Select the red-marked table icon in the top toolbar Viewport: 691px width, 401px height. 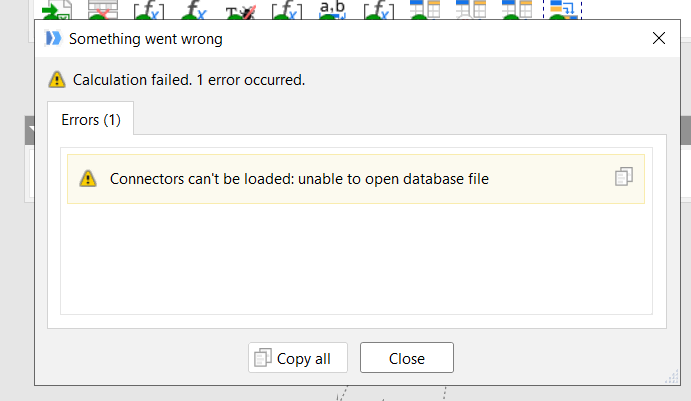point(101,10)
